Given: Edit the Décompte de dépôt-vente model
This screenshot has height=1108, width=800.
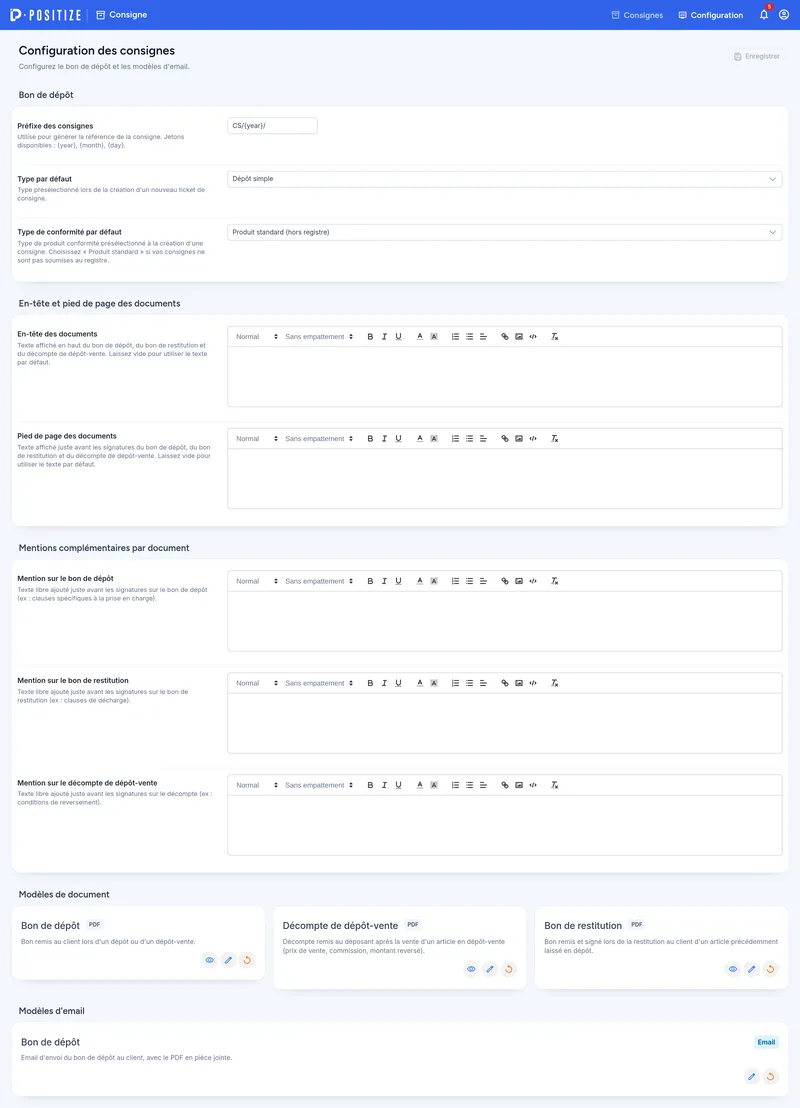Looking at the screenshot, I should (490, 969).
